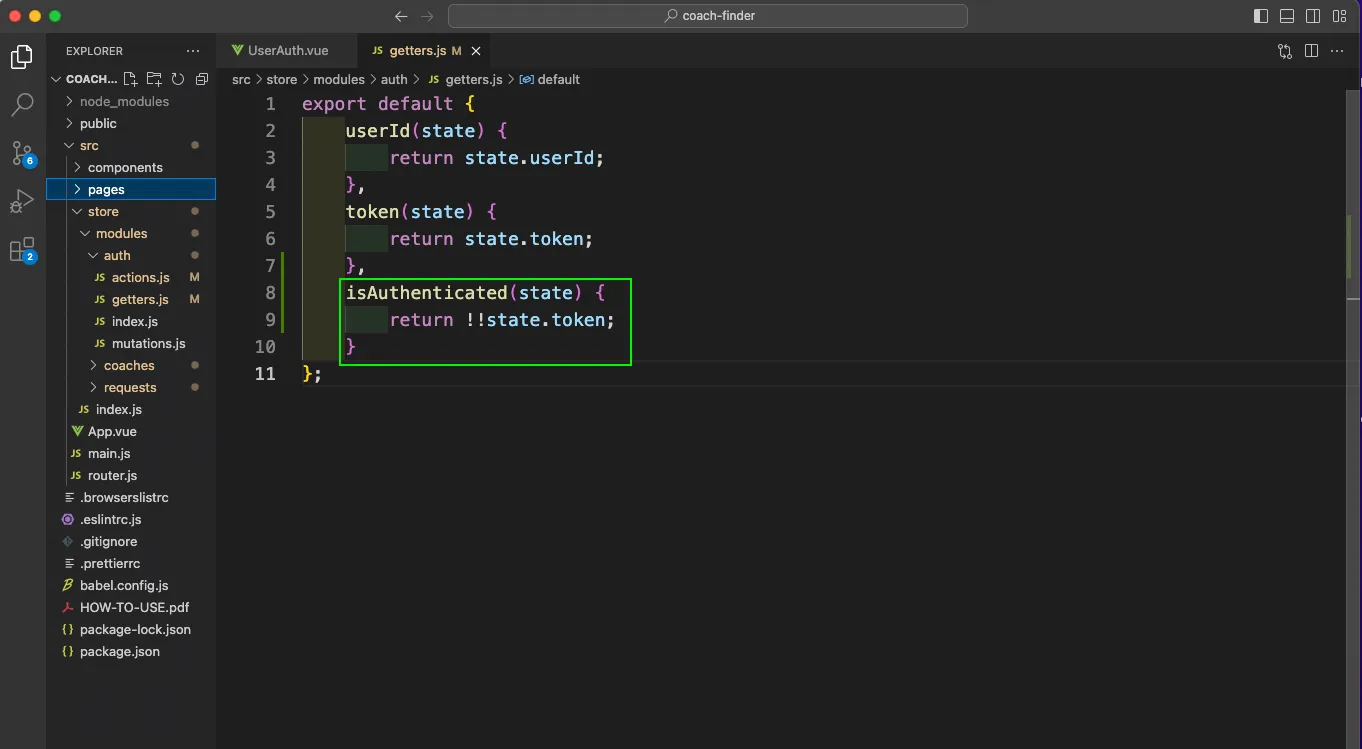The height and width of the screenshot is (749, 1362).
Task: Open Extensions view with 2 badge
Action: coord(22,250)
